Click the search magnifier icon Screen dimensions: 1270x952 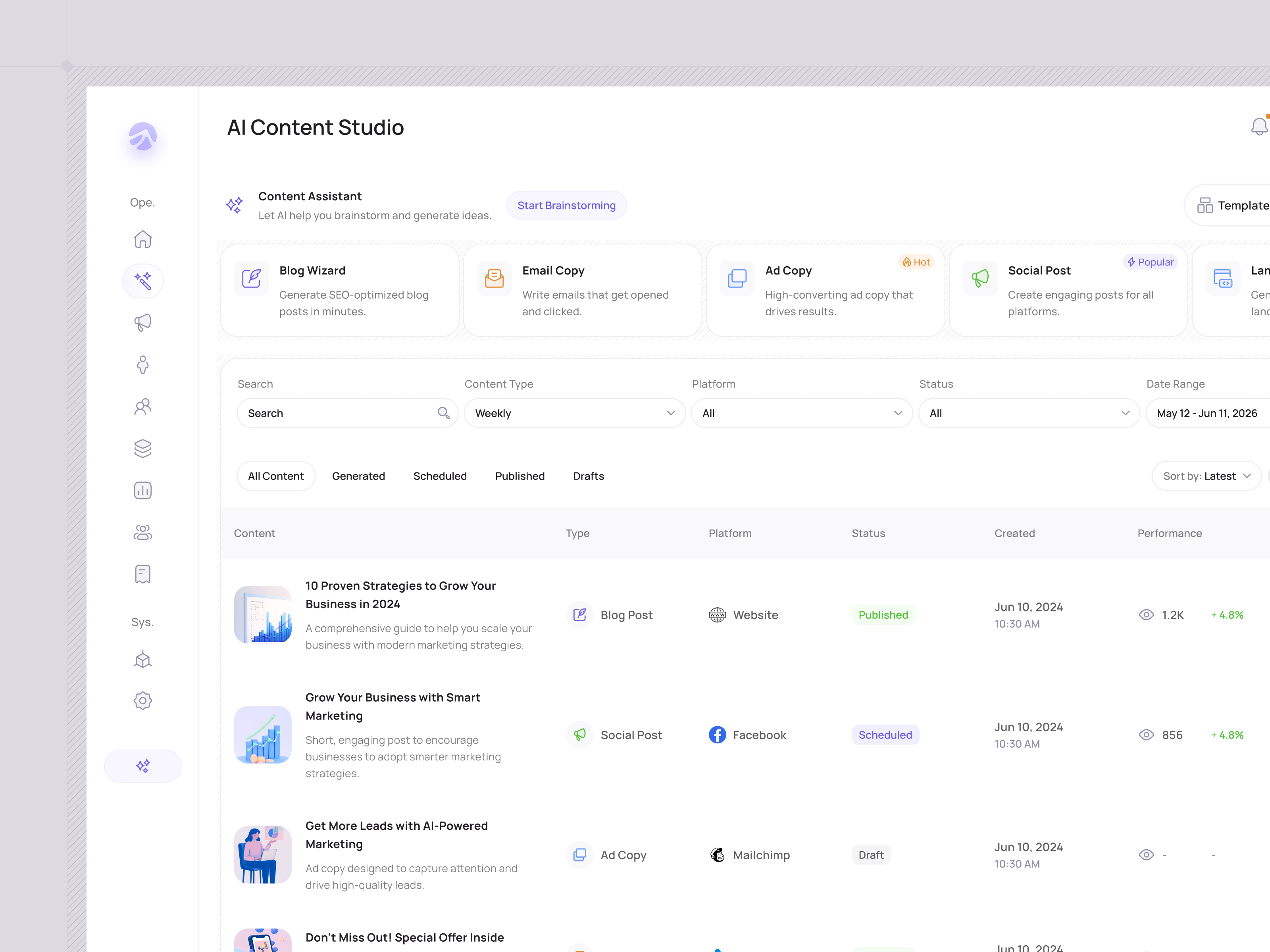point(443,413)
